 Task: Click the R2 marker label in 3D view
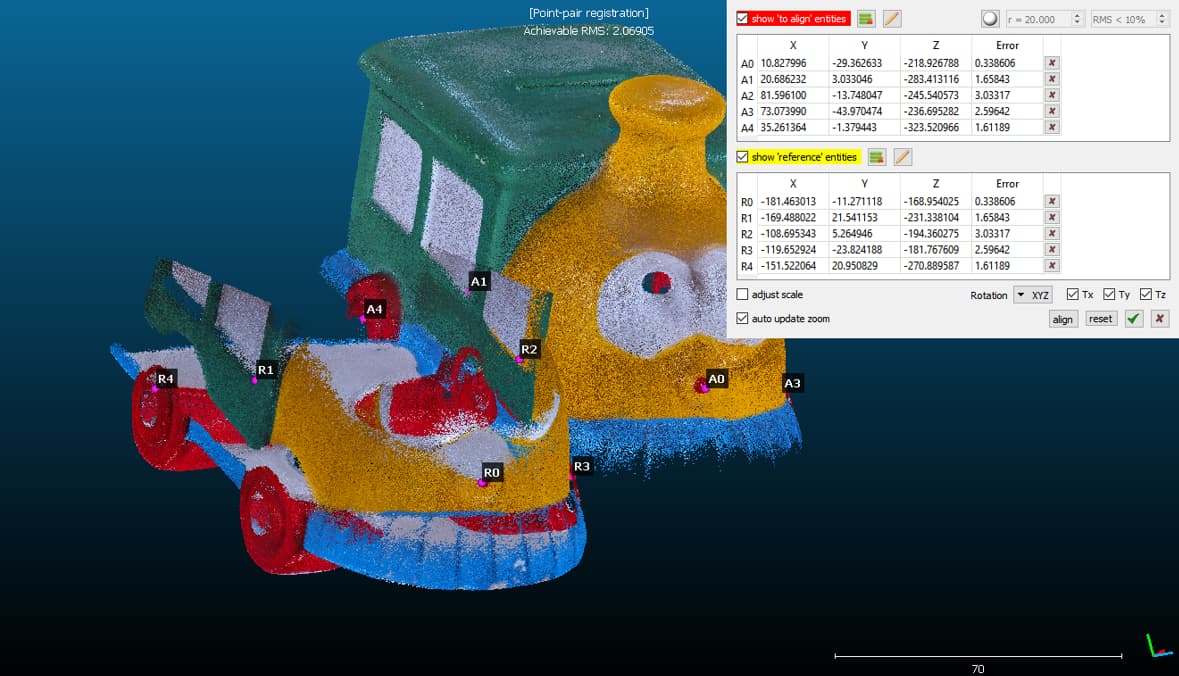click(529, 349)
